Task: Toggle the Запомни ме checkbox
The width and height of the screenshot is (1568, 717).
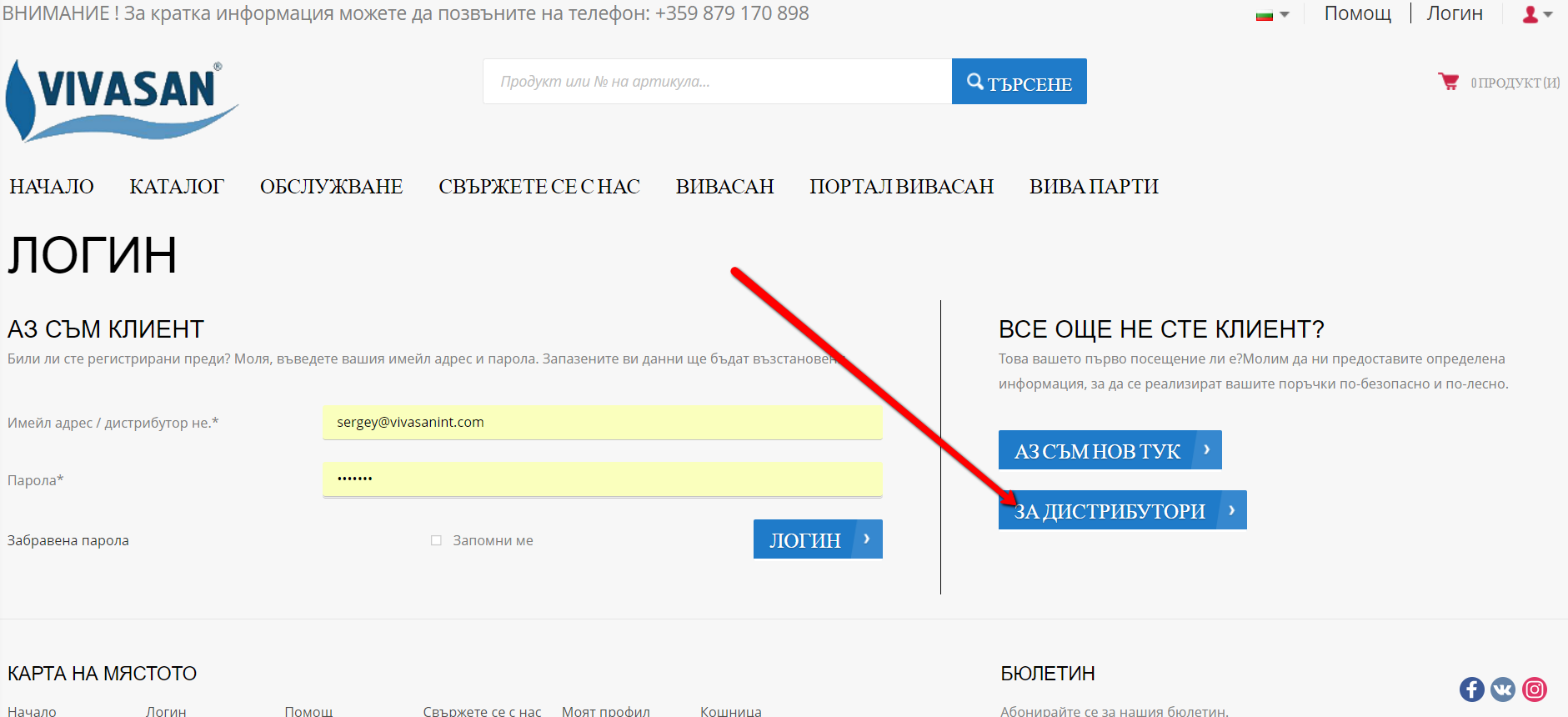Action: point(436,540)
